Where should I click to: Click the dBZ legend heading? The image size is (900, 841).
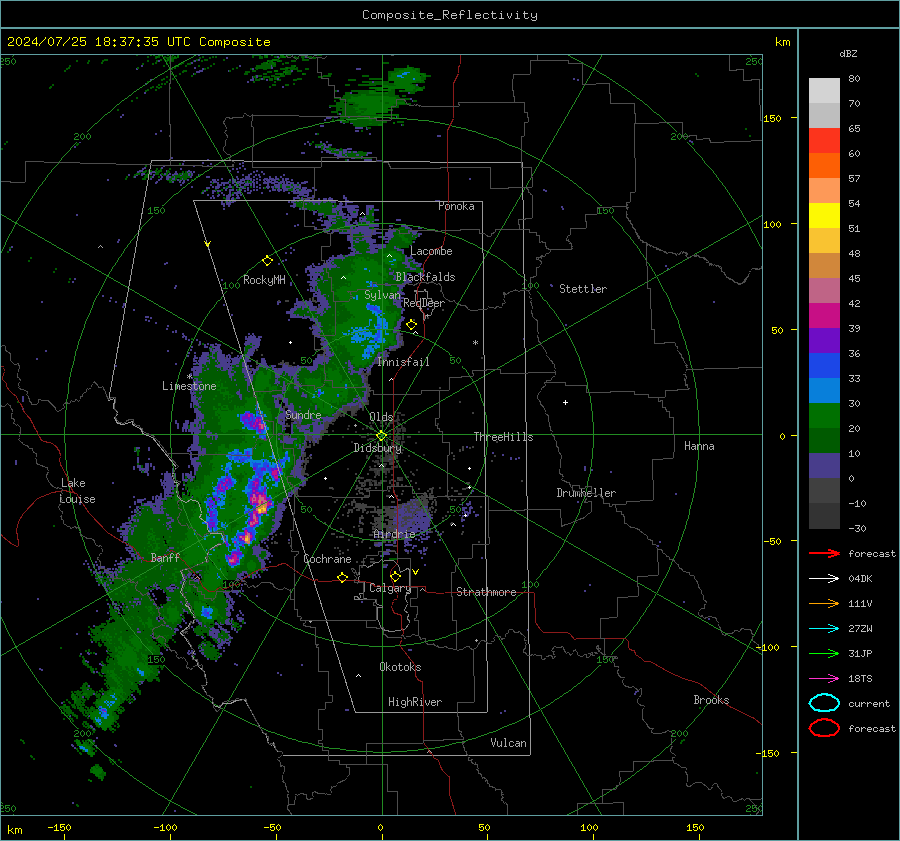(x=848, y=53)
